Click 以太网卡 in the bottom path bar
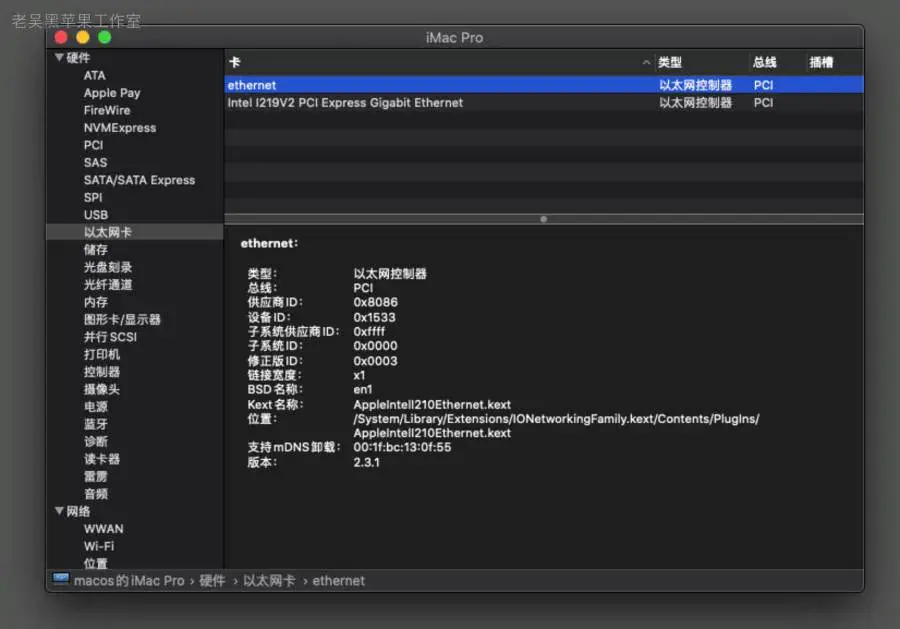 pos(269,581)
